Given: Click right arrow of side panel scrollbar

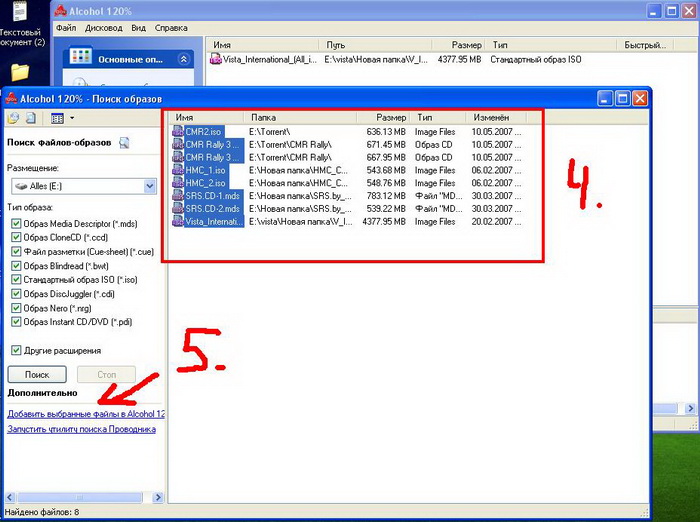Looking at the screenshot, I should click(x=158, y=497).
